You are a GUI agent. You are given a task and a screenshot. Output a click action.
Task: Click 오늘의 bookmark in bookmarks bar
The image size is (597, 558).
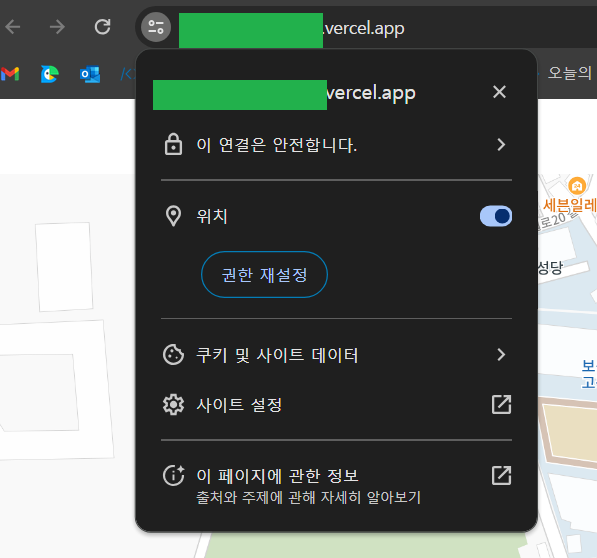pyautogui.click(x=570, y=73)
